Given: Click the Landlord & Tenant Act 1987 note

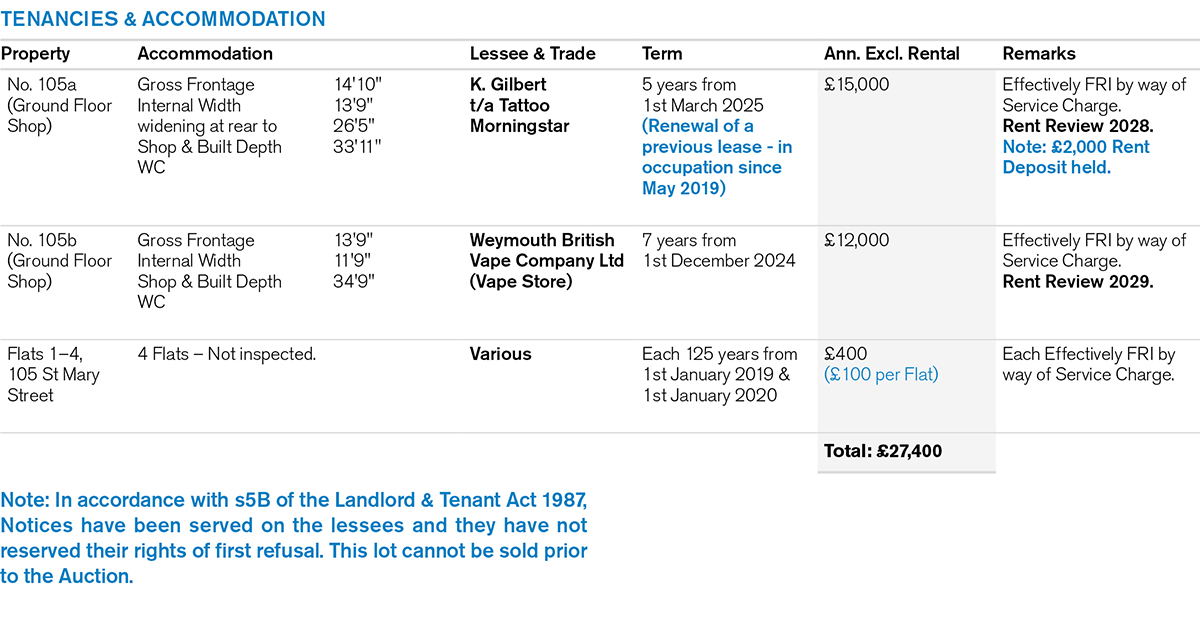Looking at the screenshot, I should click(x=294, y=539).
